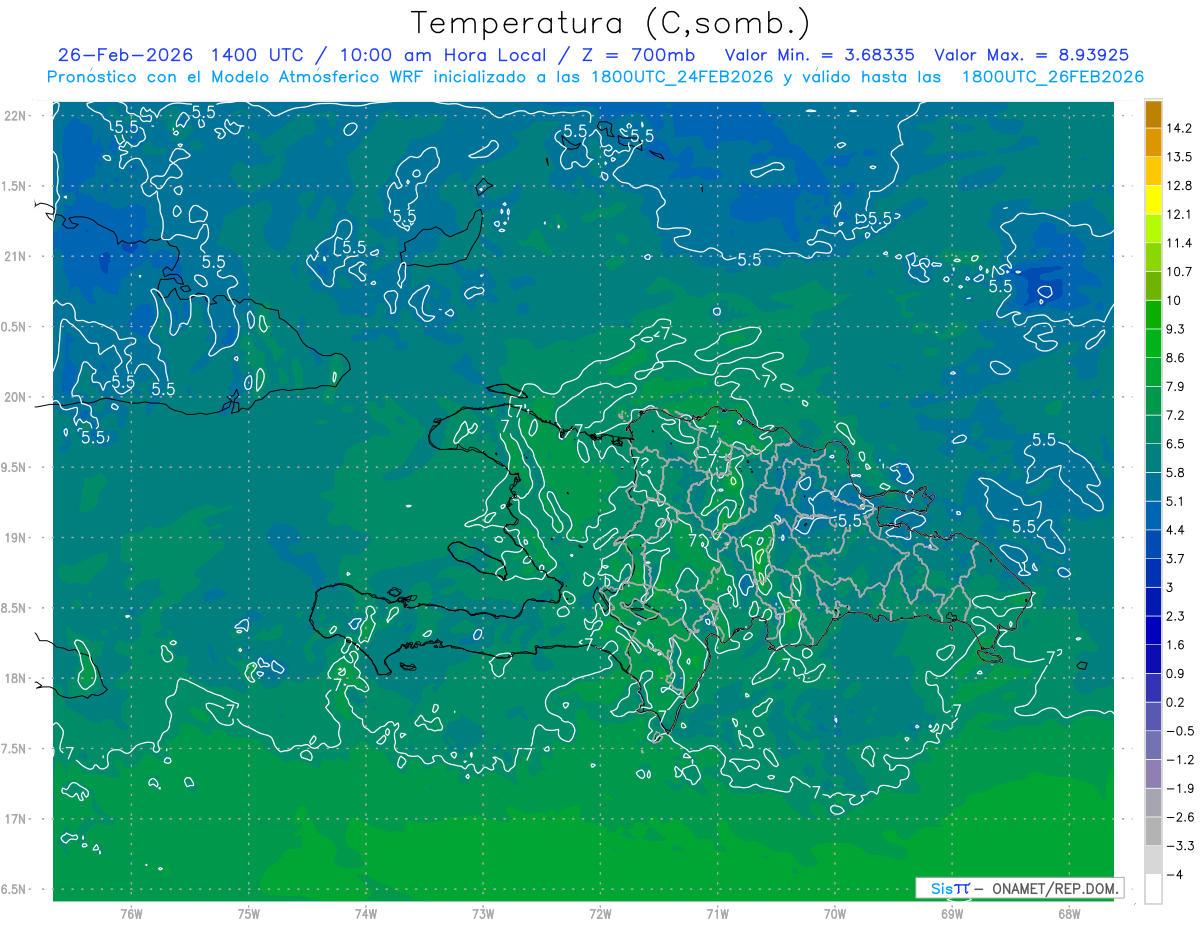Click 'Valor Max. = 8.93925' text

1033,55
